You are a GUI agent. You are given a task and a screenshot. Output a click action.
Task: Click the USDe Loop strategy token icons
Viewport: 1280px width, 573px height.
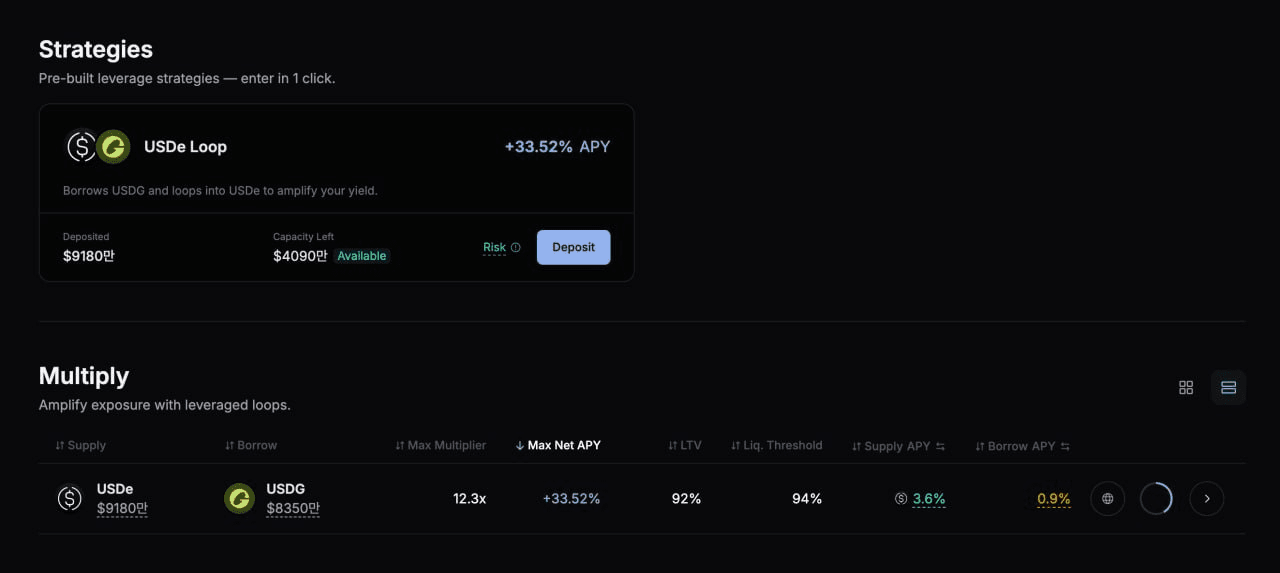98,147
